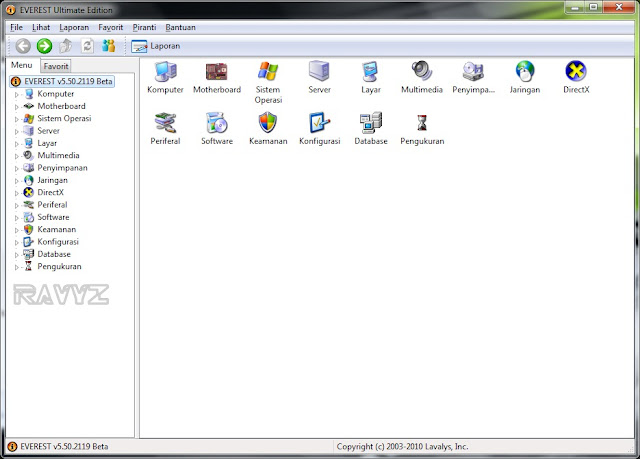Expand the Pengukuran tree node arrow
The width and height of the screenshot is (640, 459).
tap(17, 267)
